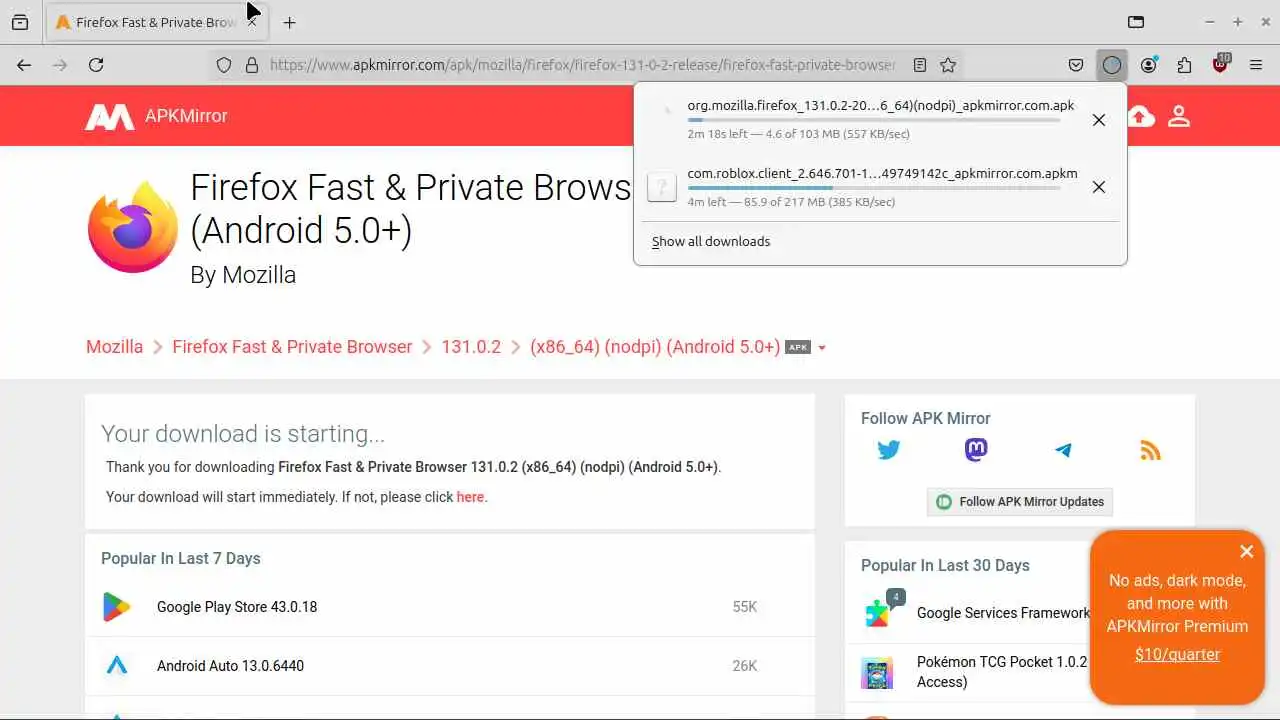Bookmark this page with the star icon
The height and width of the screenshot is (720, 1280).
948,65
